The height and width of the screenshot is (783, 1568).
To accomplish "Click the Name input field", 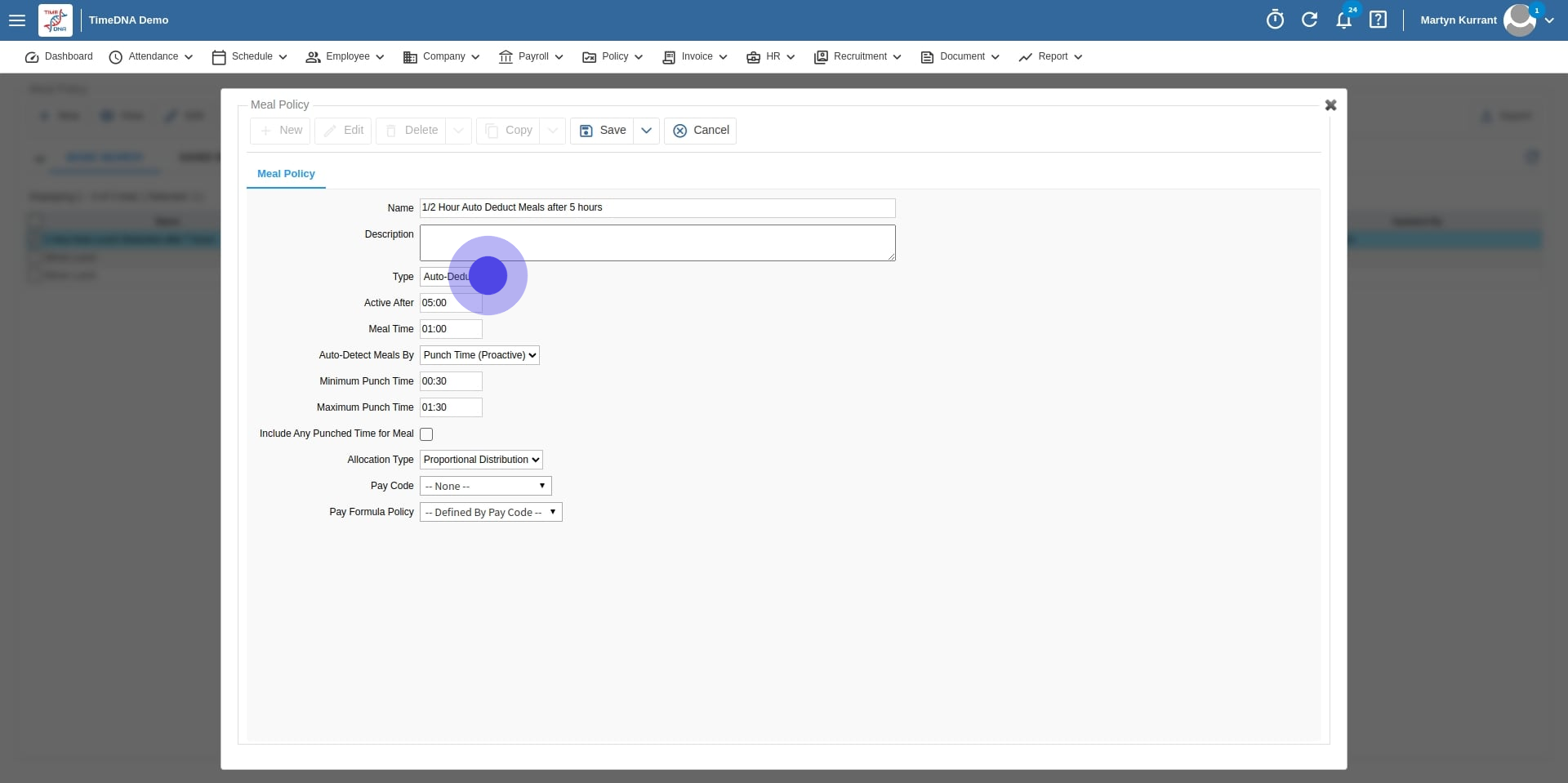I will point(657,208).
